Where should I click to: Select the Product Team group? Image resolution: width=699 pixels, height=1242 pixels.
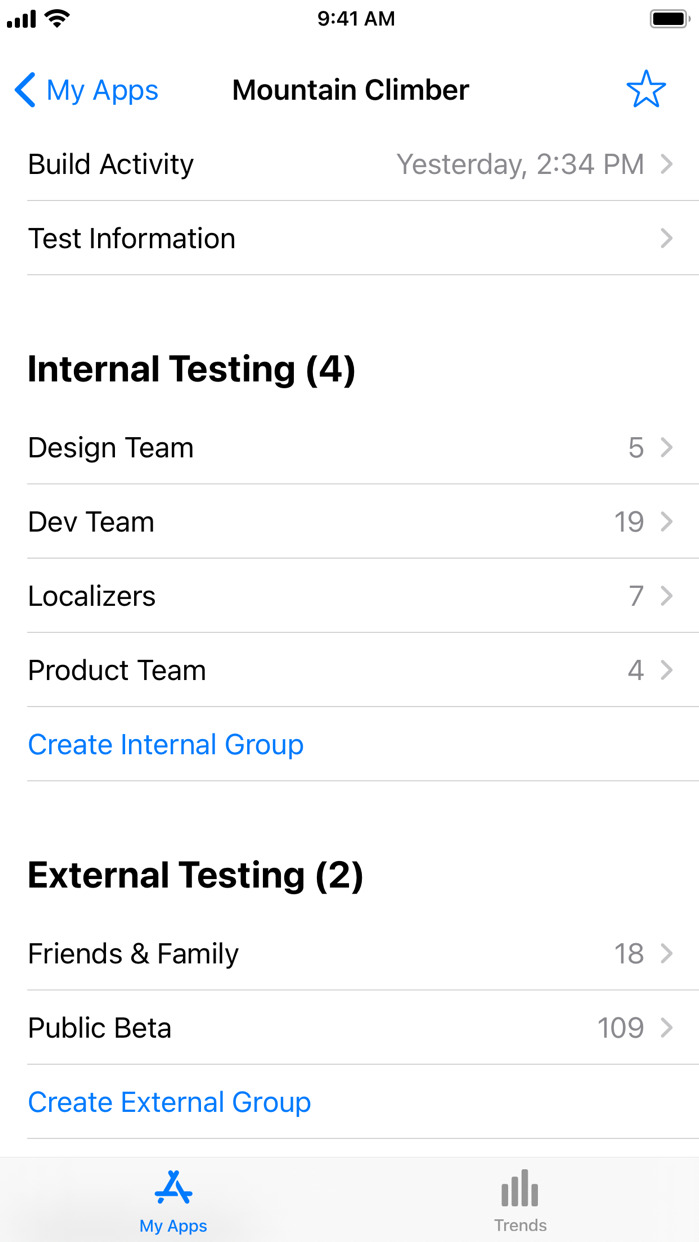click(117, 670)
